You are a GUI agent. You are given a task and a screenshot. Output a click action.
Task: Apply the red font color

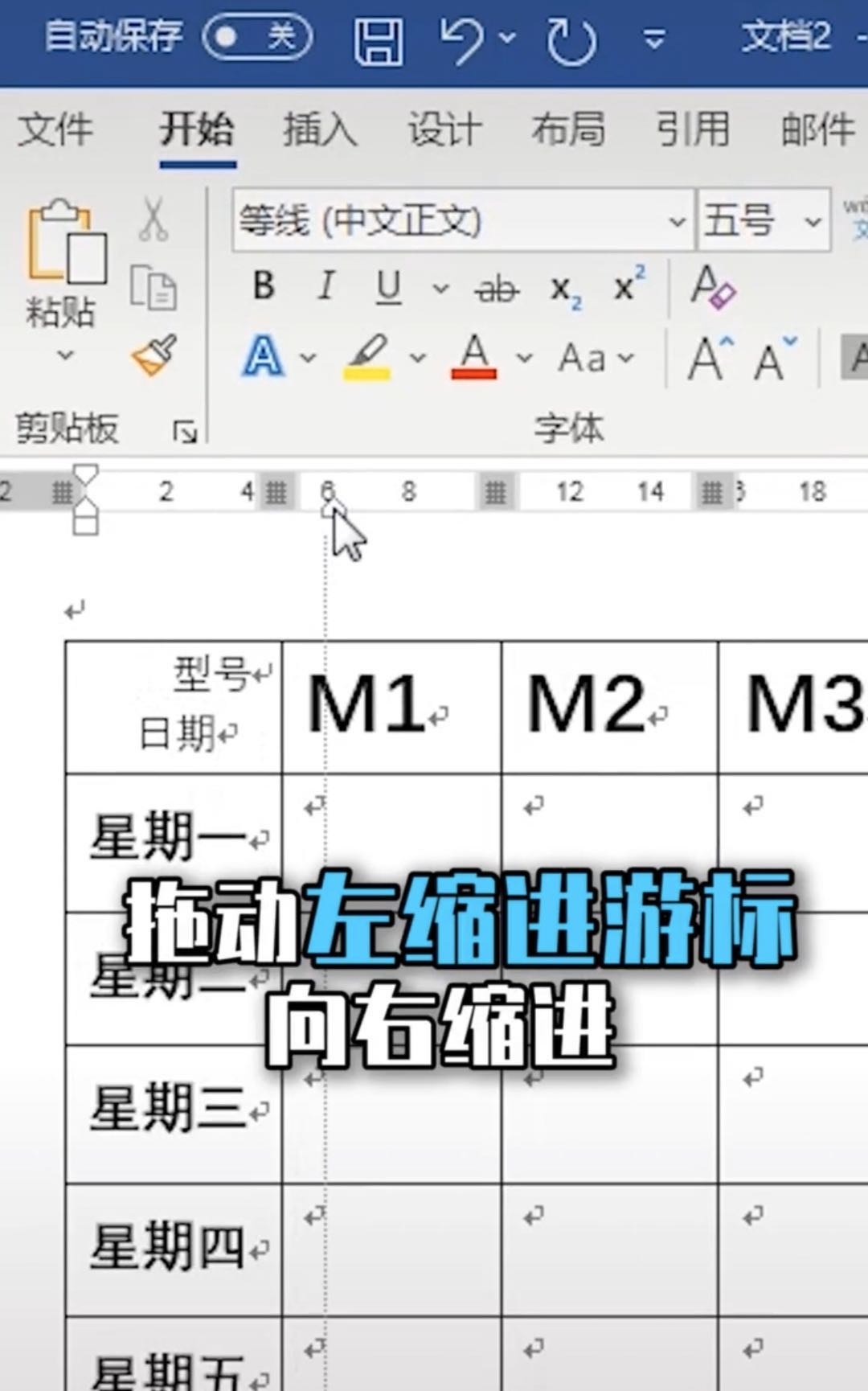473,356
